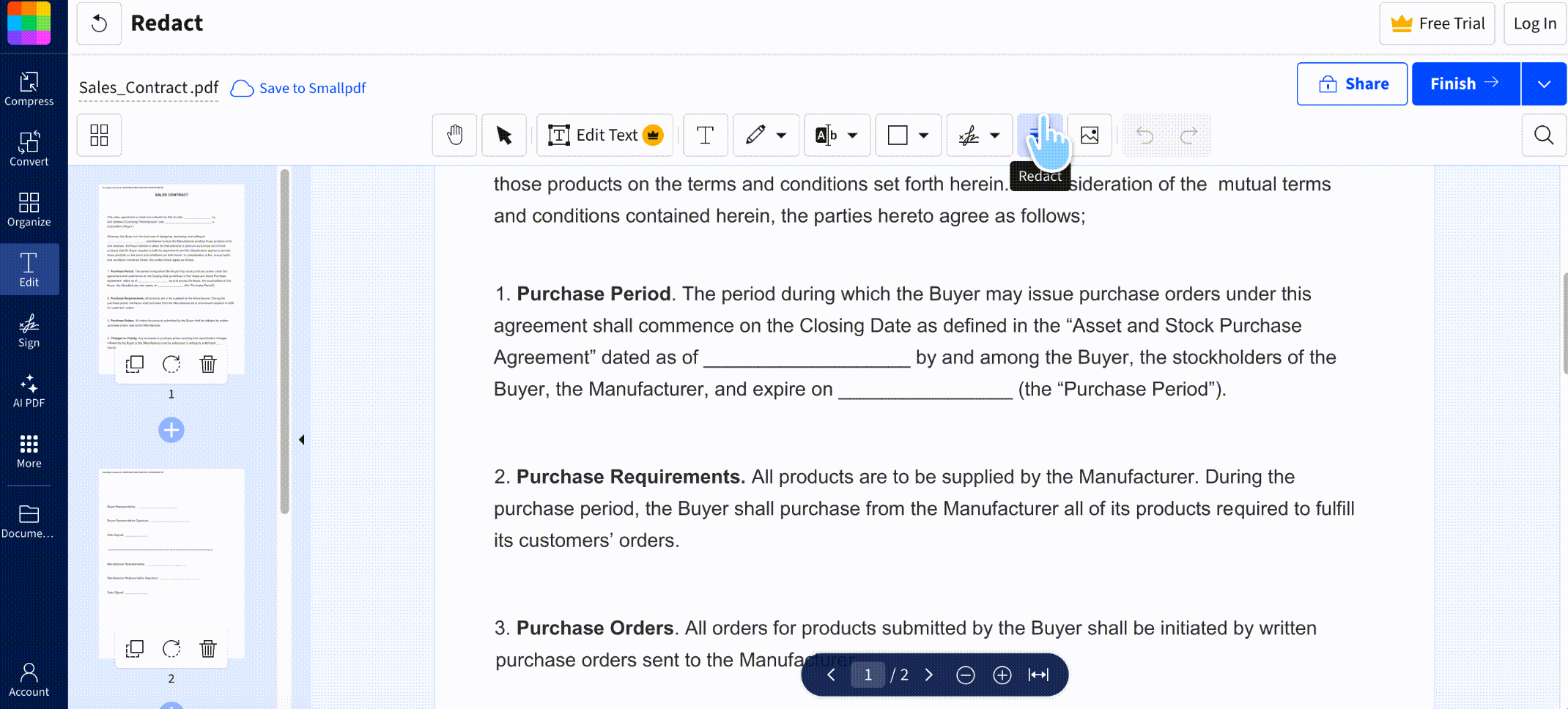This screenshot has width=1568, height=709.
Task: Select the hand pan tool
Action: [455, 135]
